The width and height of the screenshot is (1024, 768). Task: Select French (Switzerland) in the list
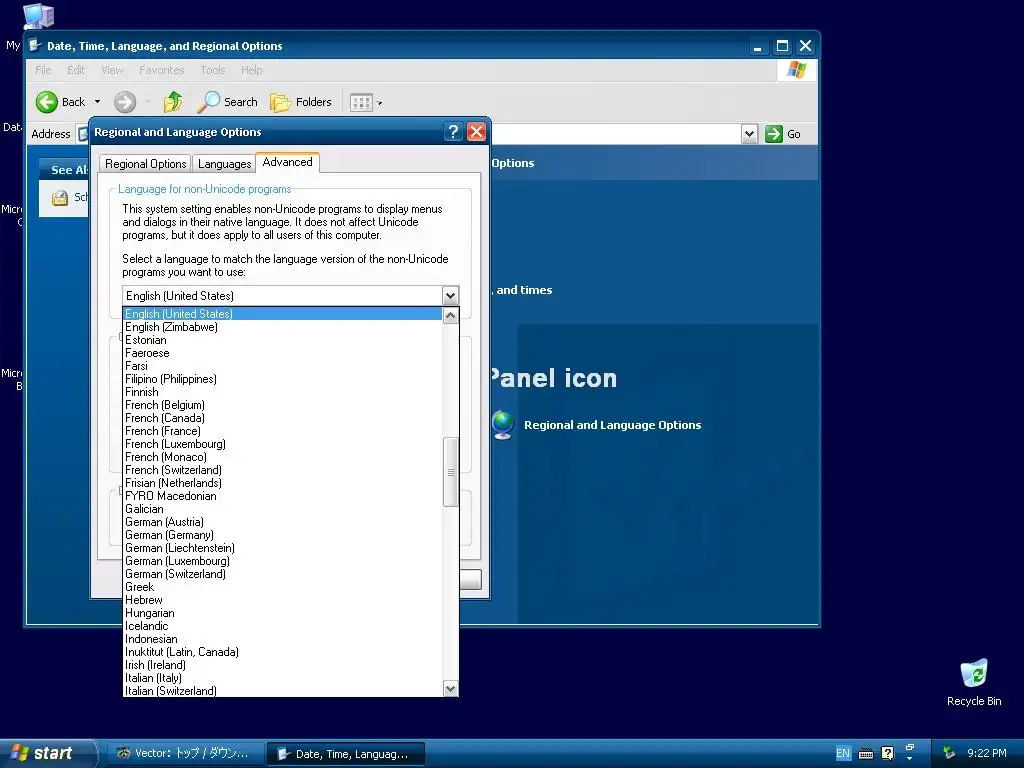(x=283, y=470)
